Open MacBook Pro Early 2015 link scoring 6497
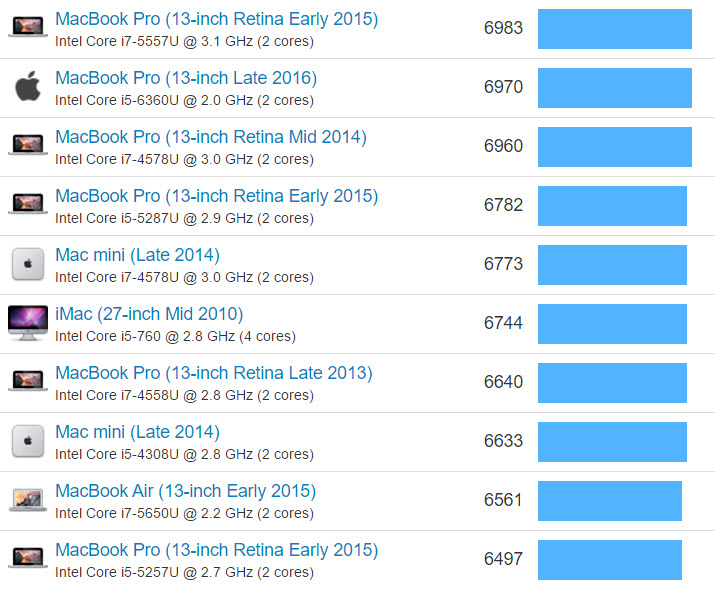715x589 pixels. pos(217,550)
